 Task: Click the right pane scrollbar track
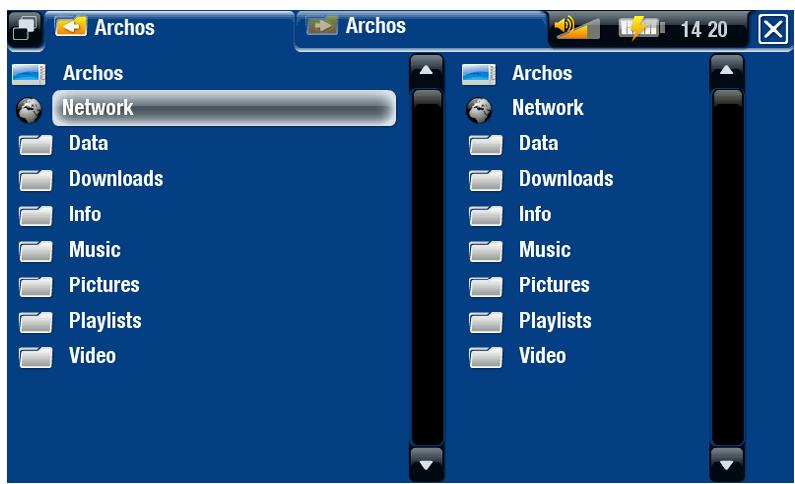[x=727, y=268]
